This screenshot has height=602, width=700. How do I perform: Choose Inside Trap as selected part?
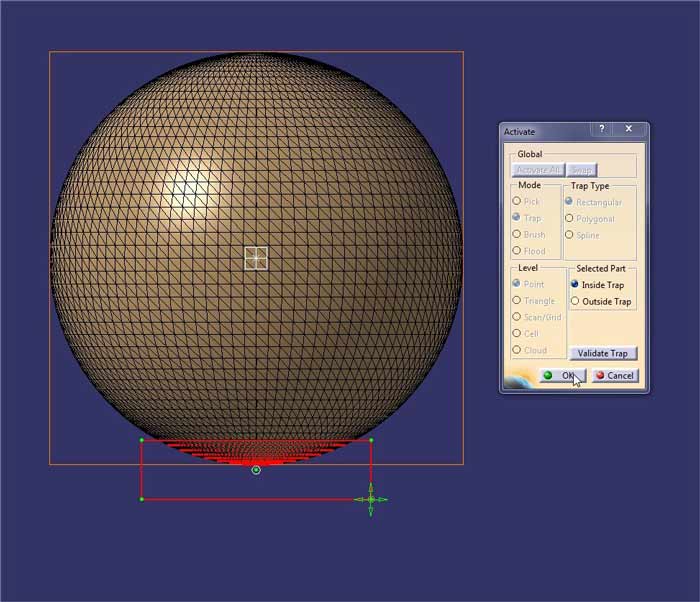(x=575, y=284)
